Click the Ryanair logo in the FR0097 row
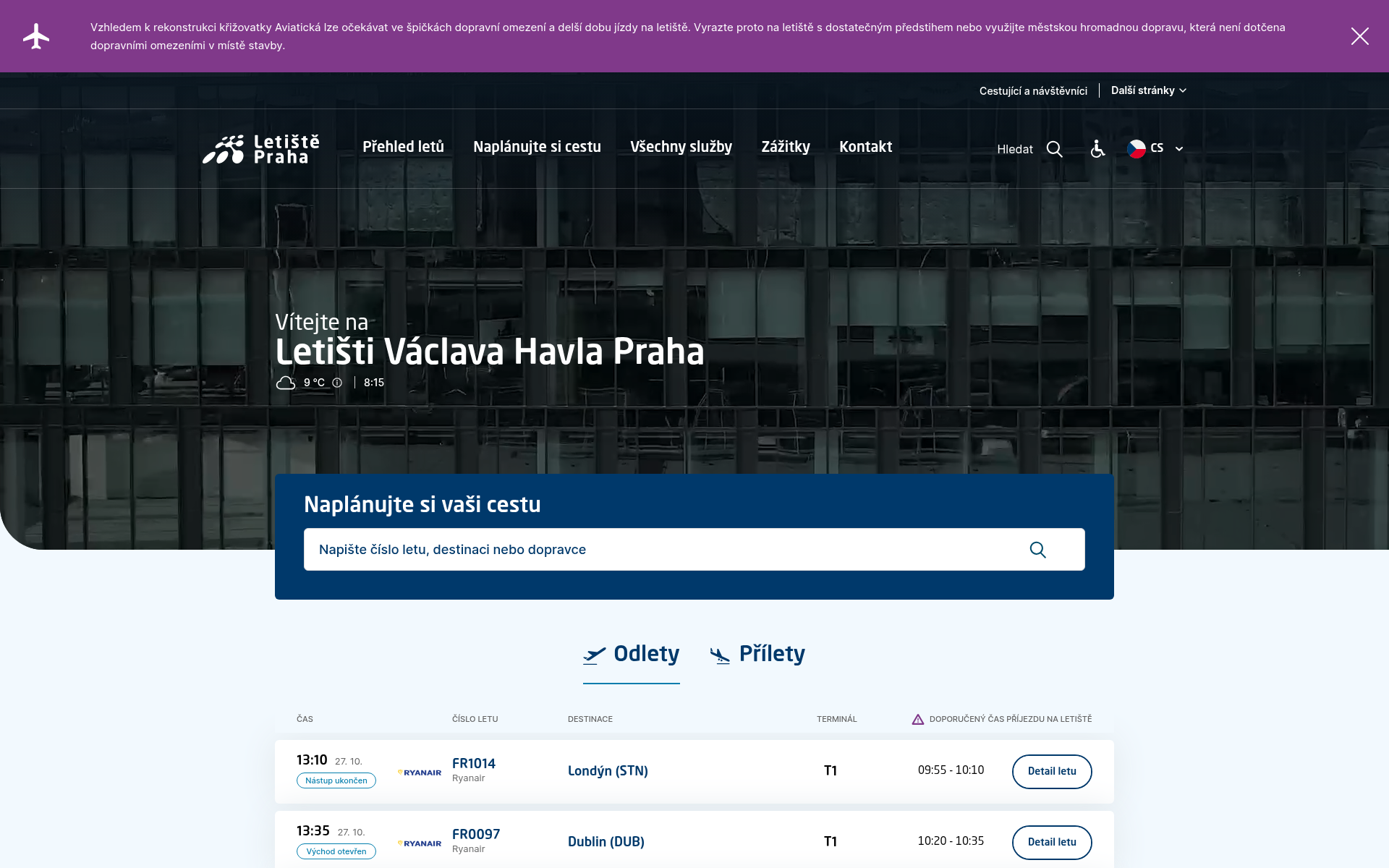The height and width of the screenshot is (868, 1389). click(420, 843)
